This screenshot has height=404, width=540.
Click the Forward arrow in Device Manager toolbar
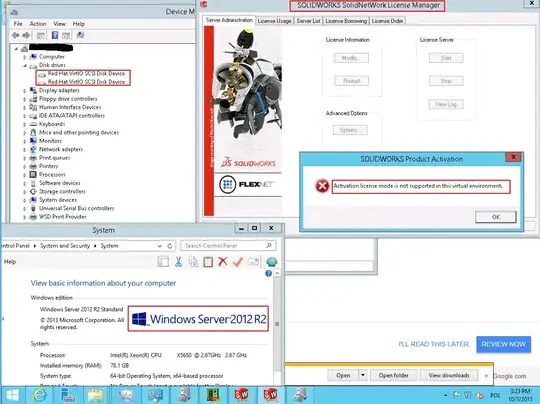pyautogui.click(x=26, y=35)
